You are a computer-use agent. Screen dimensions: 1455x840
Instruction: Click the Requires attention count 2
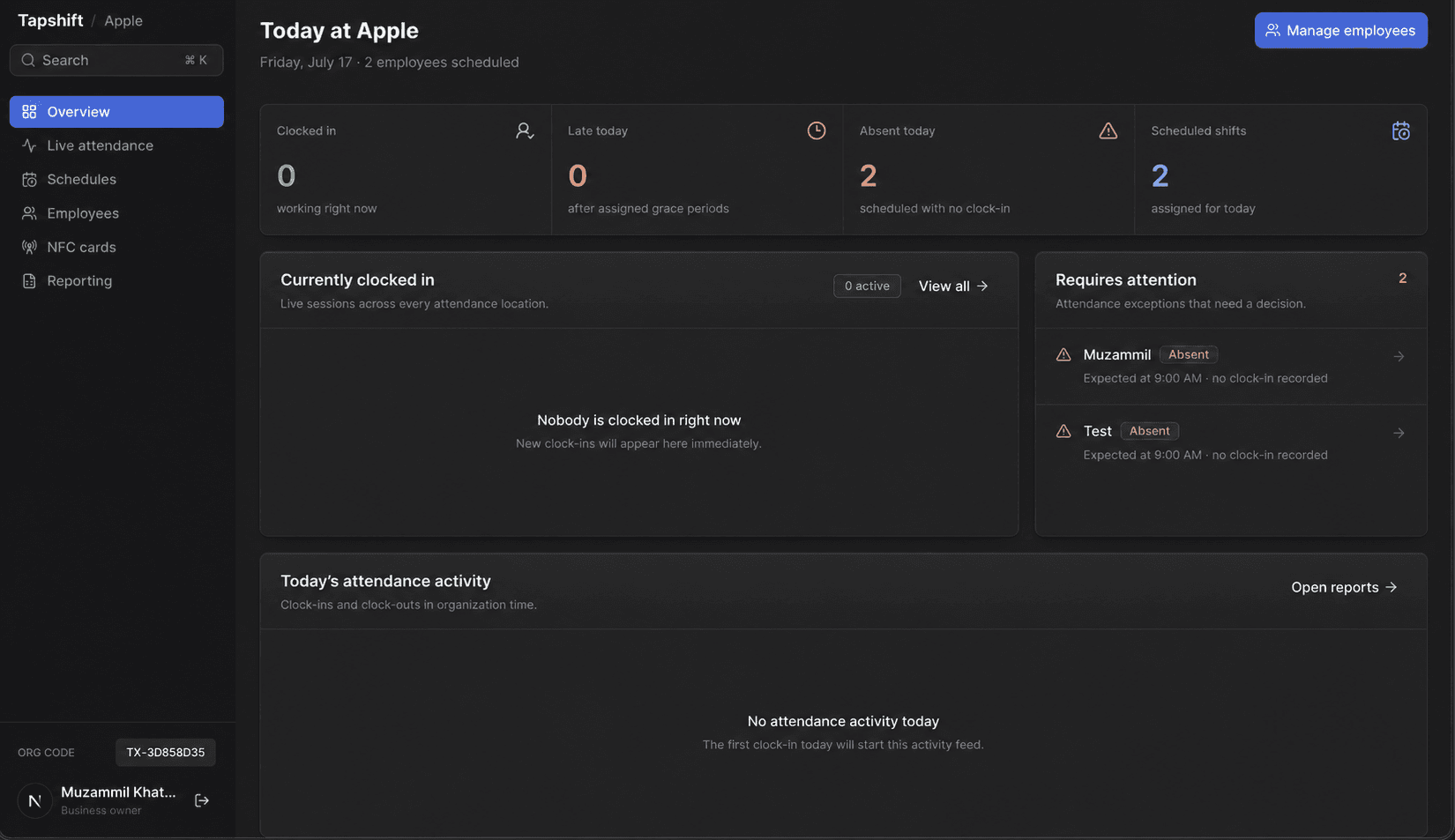point(1403,279)
